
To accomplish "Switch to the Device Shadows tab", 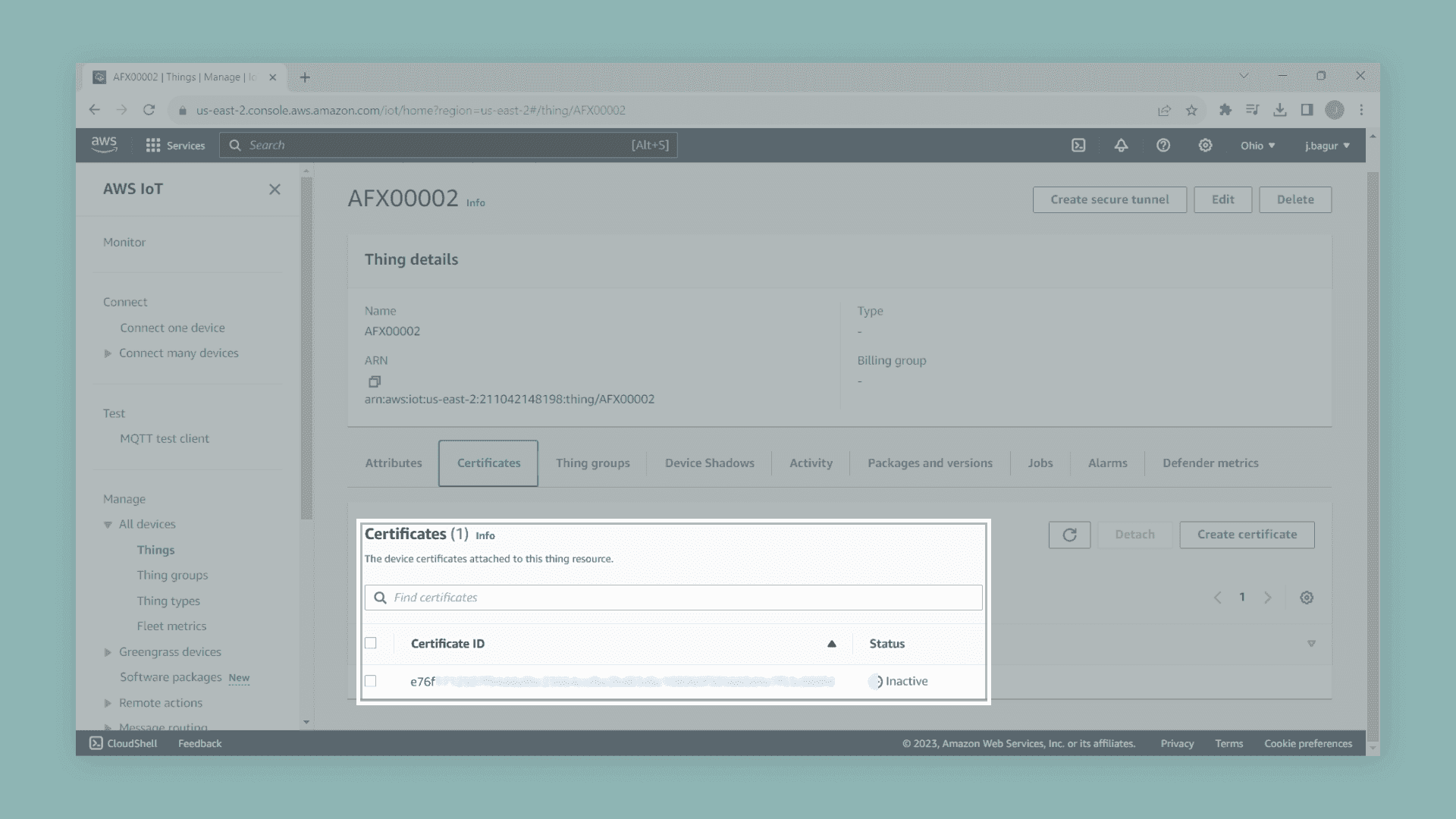I will (709, 463).
